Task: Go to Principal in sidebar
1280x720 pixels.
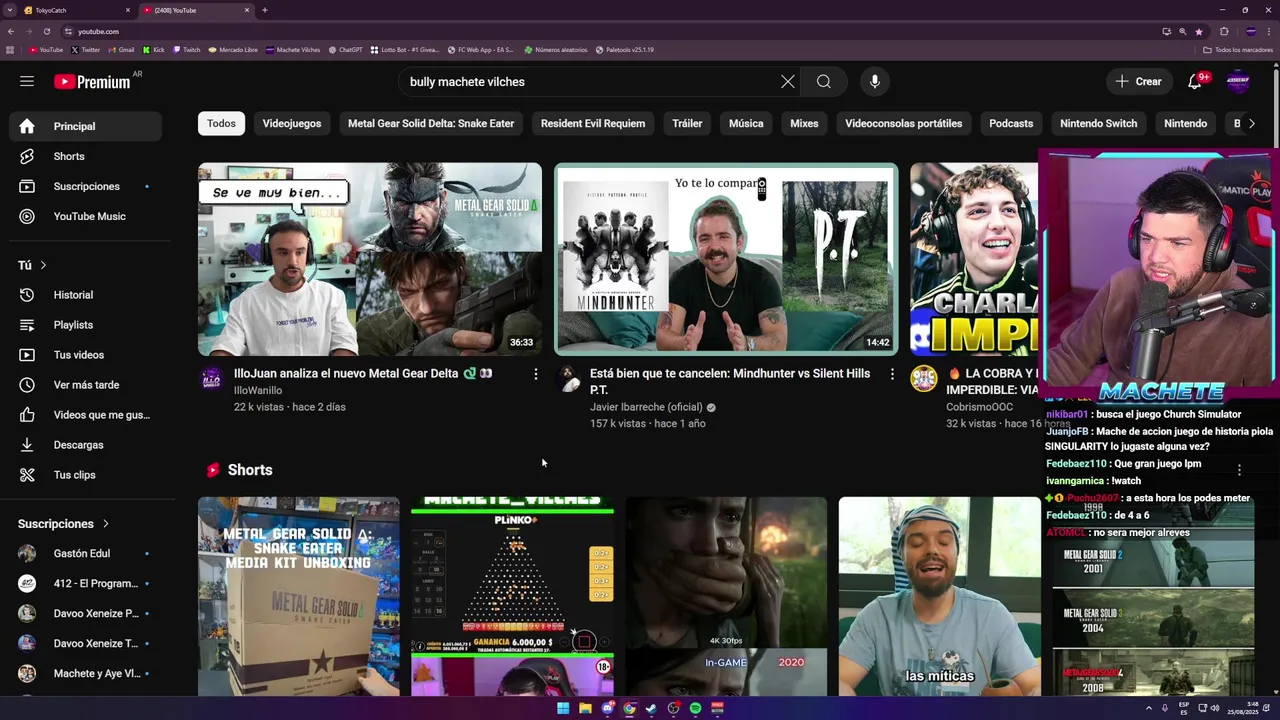Action: pyautogui.click(x=85, y=126)
